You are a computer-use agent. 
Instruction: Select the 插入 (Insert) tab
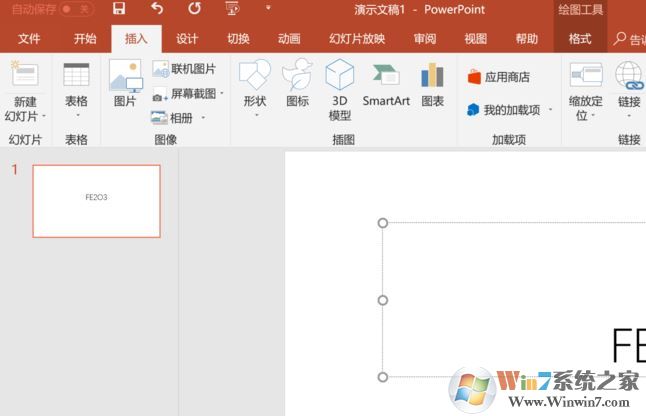click(136, 39)
